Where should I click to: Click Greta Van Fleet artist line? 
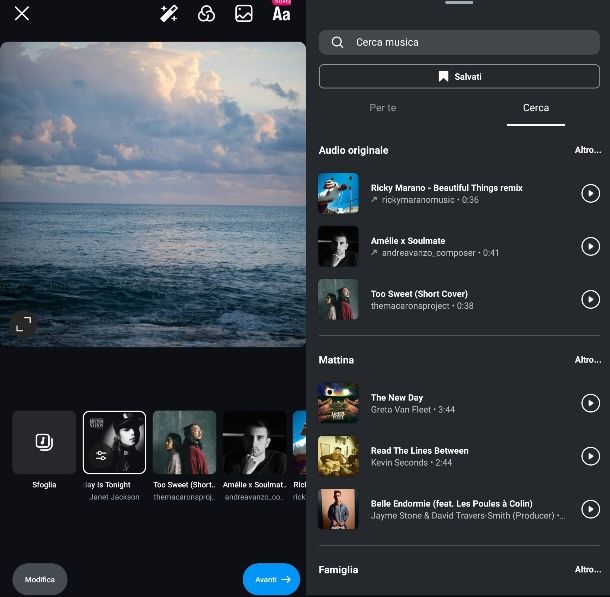coord(413,410)
